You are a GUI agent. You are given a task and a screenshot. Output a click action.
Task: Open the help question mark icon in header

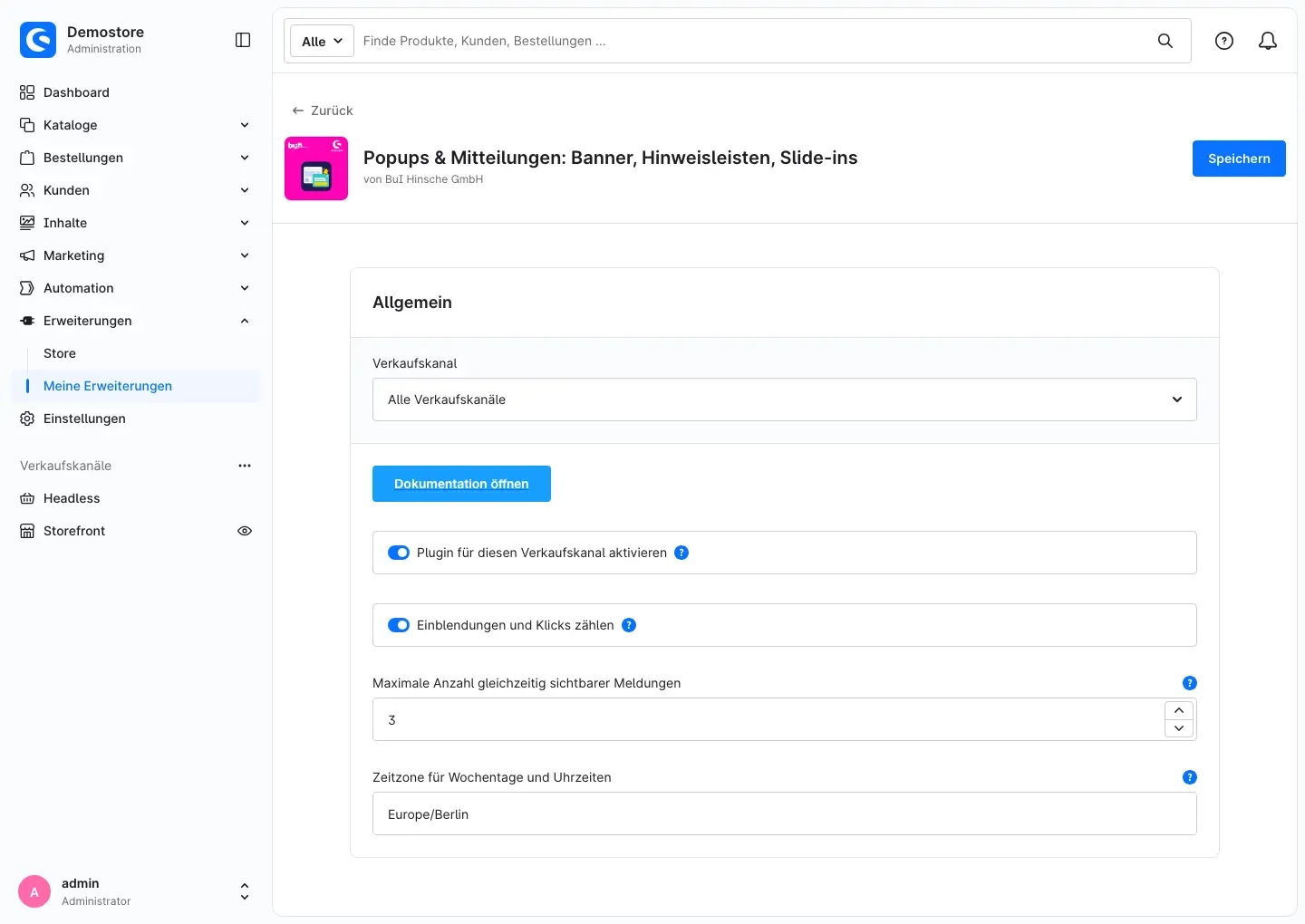click(x=1224, y=41)
